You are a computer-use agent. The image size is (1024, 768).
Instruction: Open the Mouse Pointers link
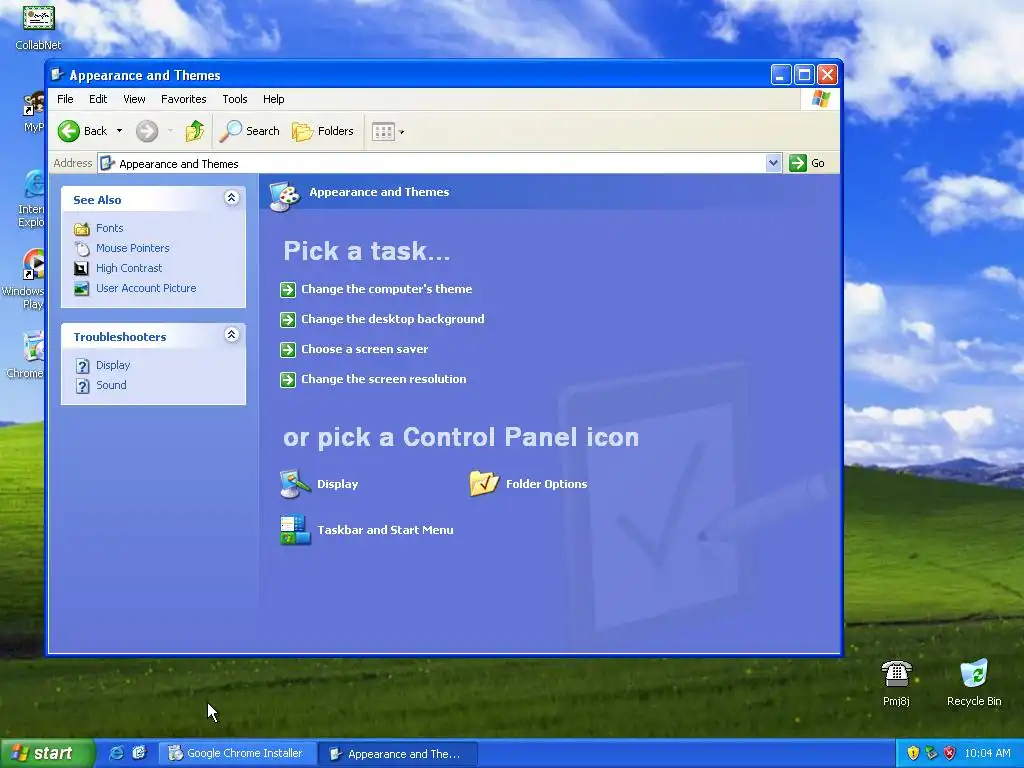(133, 248)
